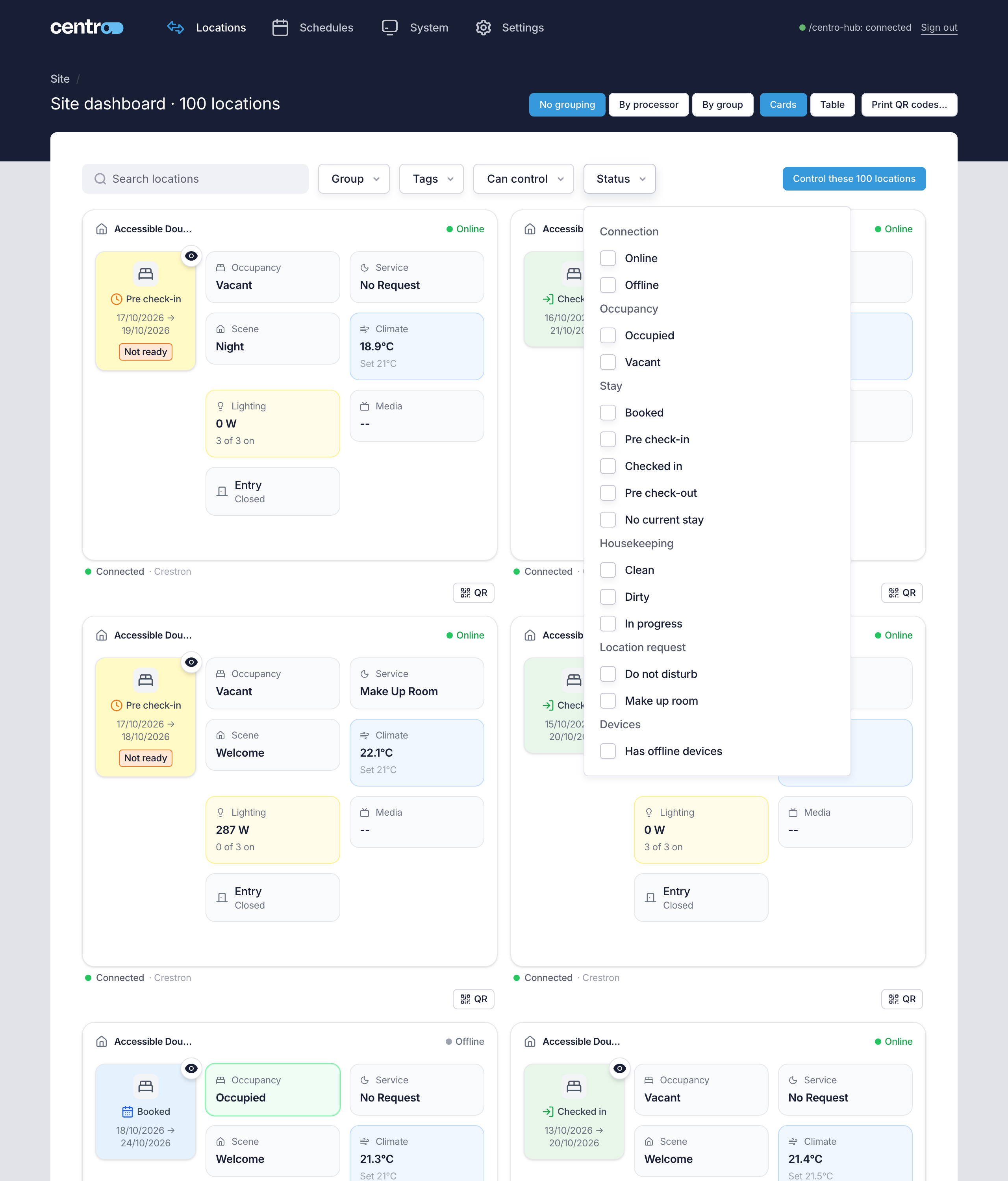
Task: Click the Locations arrows icon in navbar
Action: [x=176, y=27]
